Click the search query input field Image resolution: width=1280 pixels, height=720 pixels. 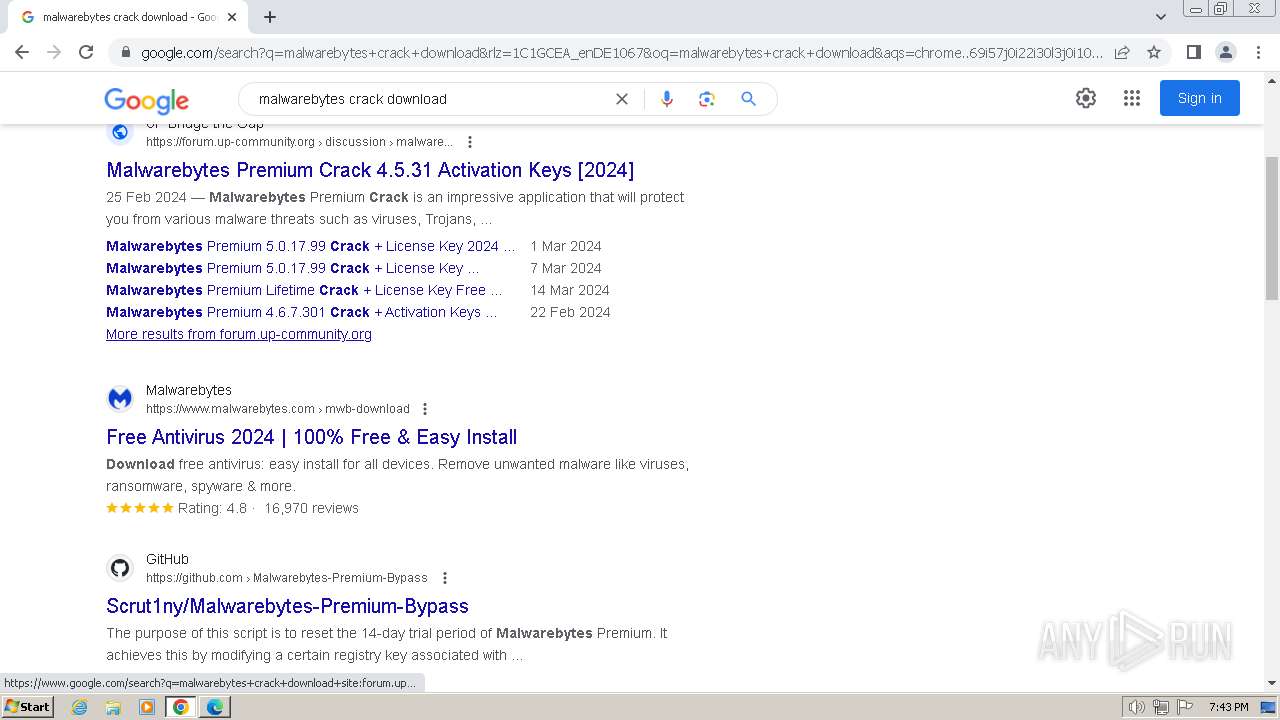click(x=430, y=99)
